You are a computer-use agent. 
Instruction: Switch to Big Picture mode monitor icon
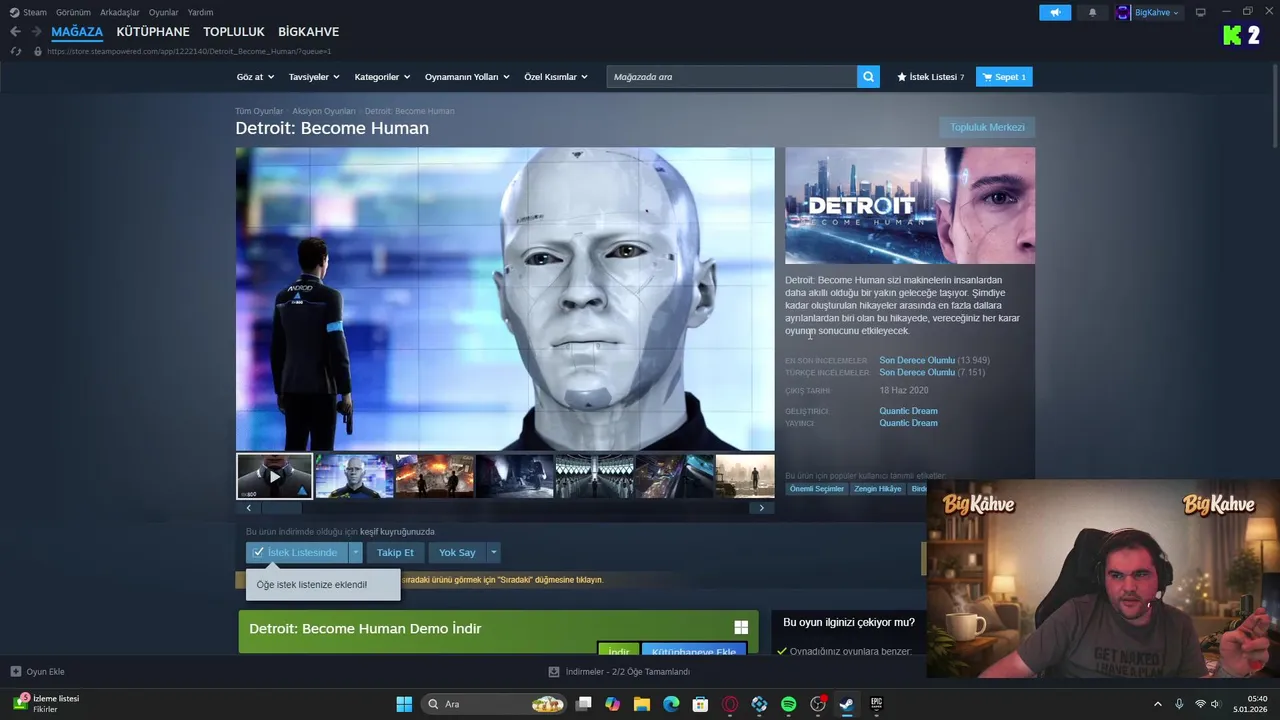click(1200, 12)
